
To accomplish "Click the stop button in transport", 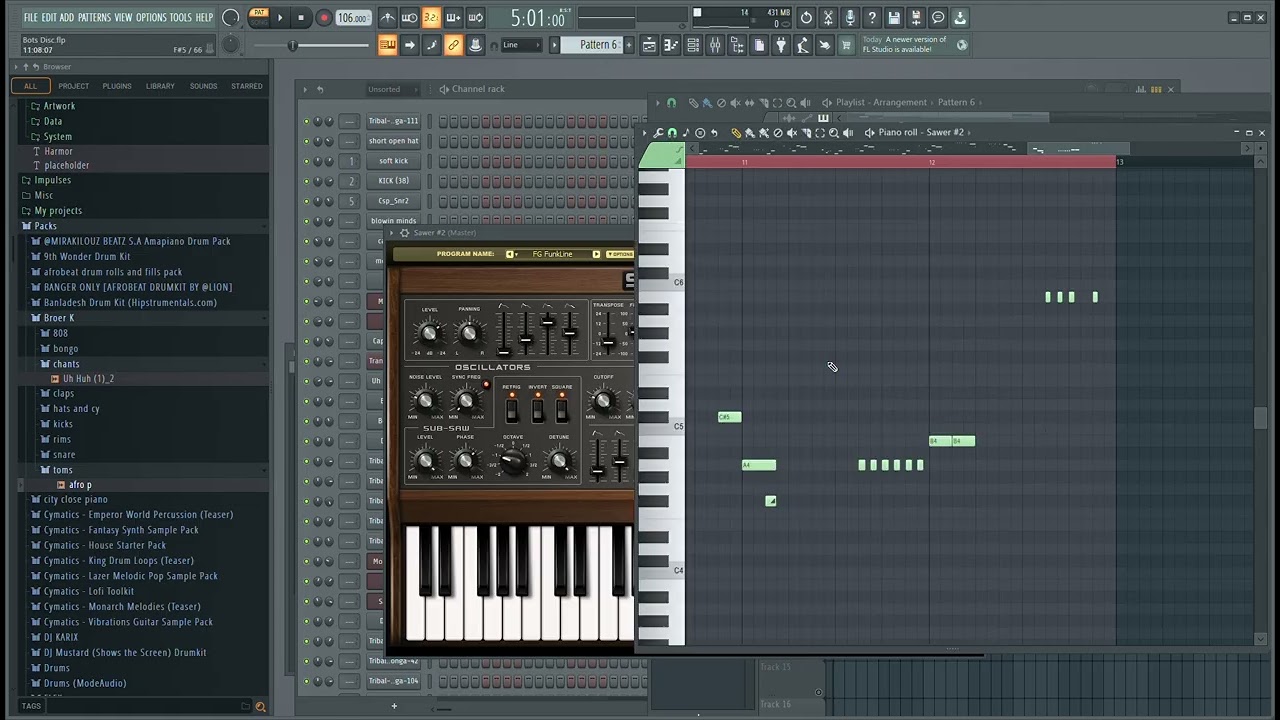I will click(301, 18).
